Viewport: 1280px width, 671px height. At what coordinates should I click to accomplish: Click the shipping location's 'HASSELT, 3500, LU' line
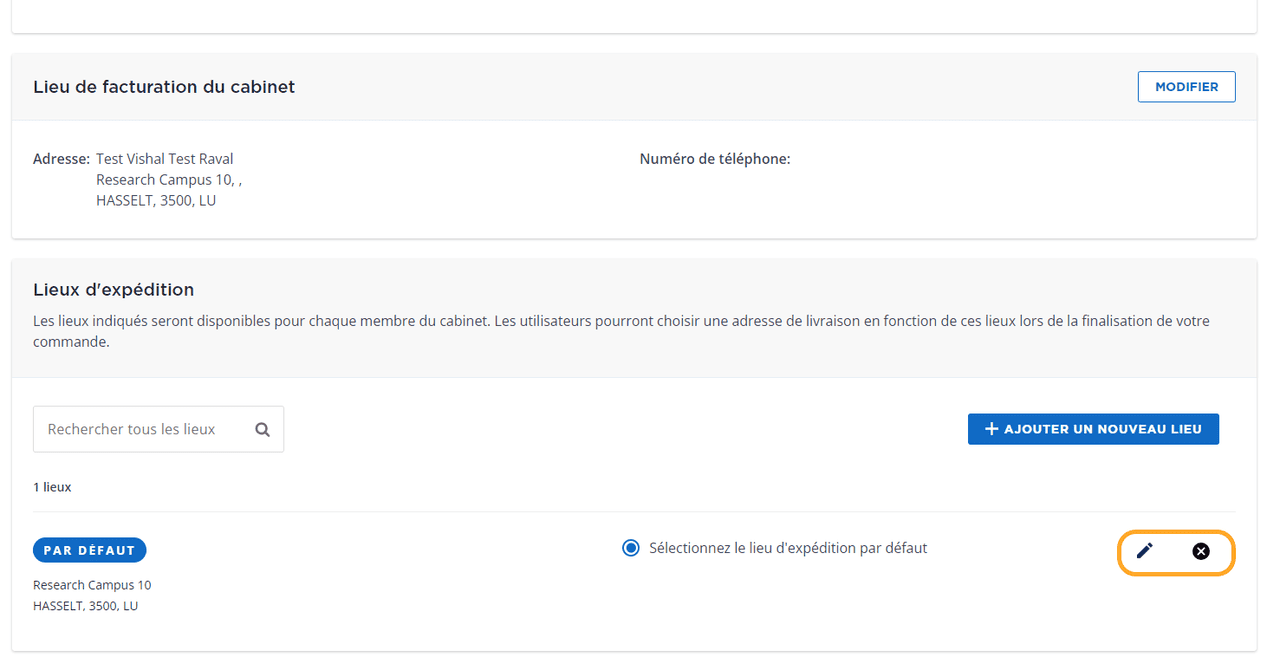85,606
